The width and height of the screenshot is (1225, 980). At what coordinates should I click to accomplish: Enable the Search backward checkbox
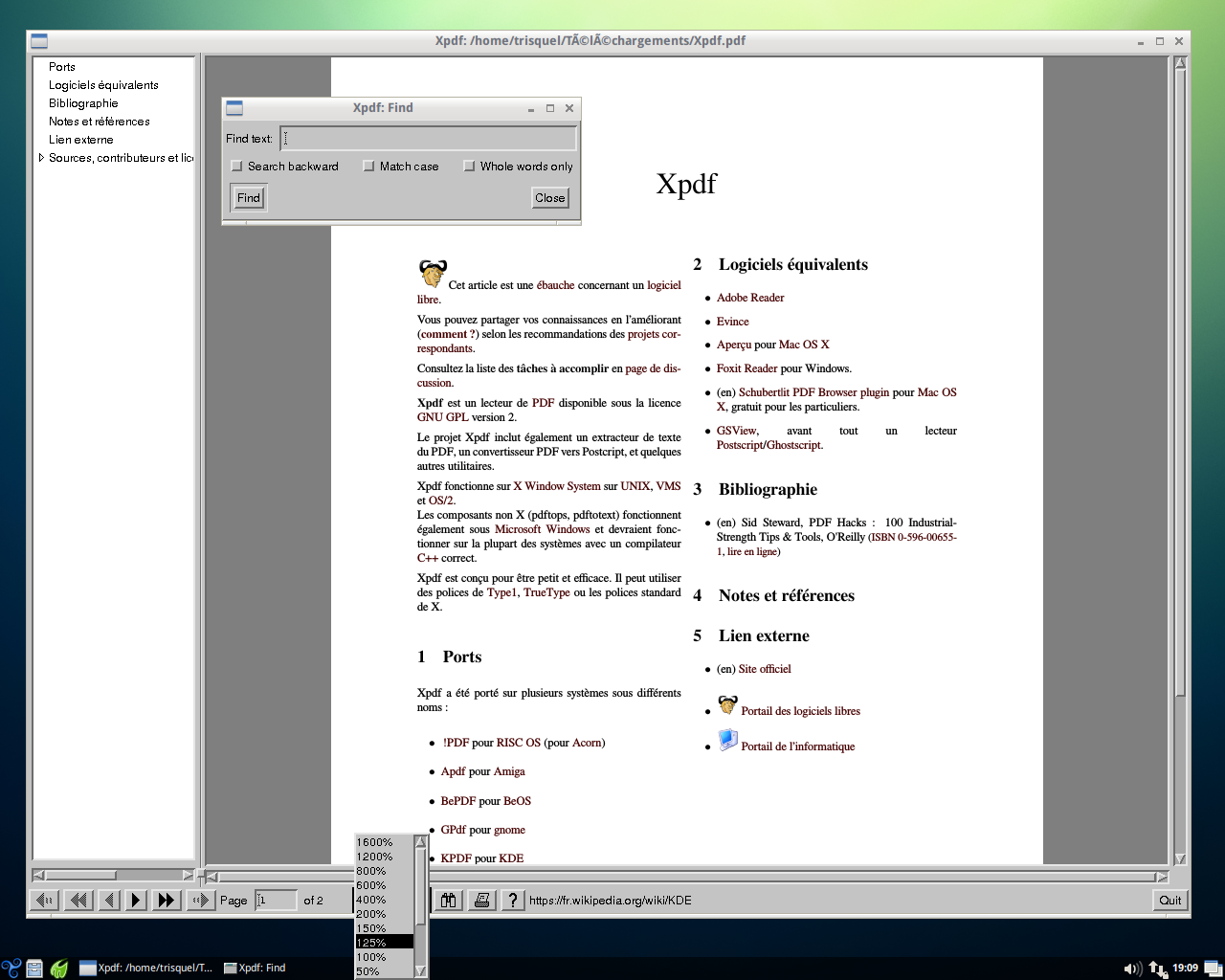pyautogui.click(x=237, y=167)
